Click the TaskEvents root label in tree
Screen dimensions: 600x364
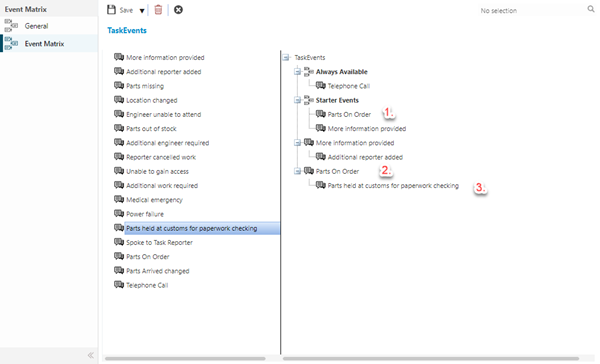310,57
